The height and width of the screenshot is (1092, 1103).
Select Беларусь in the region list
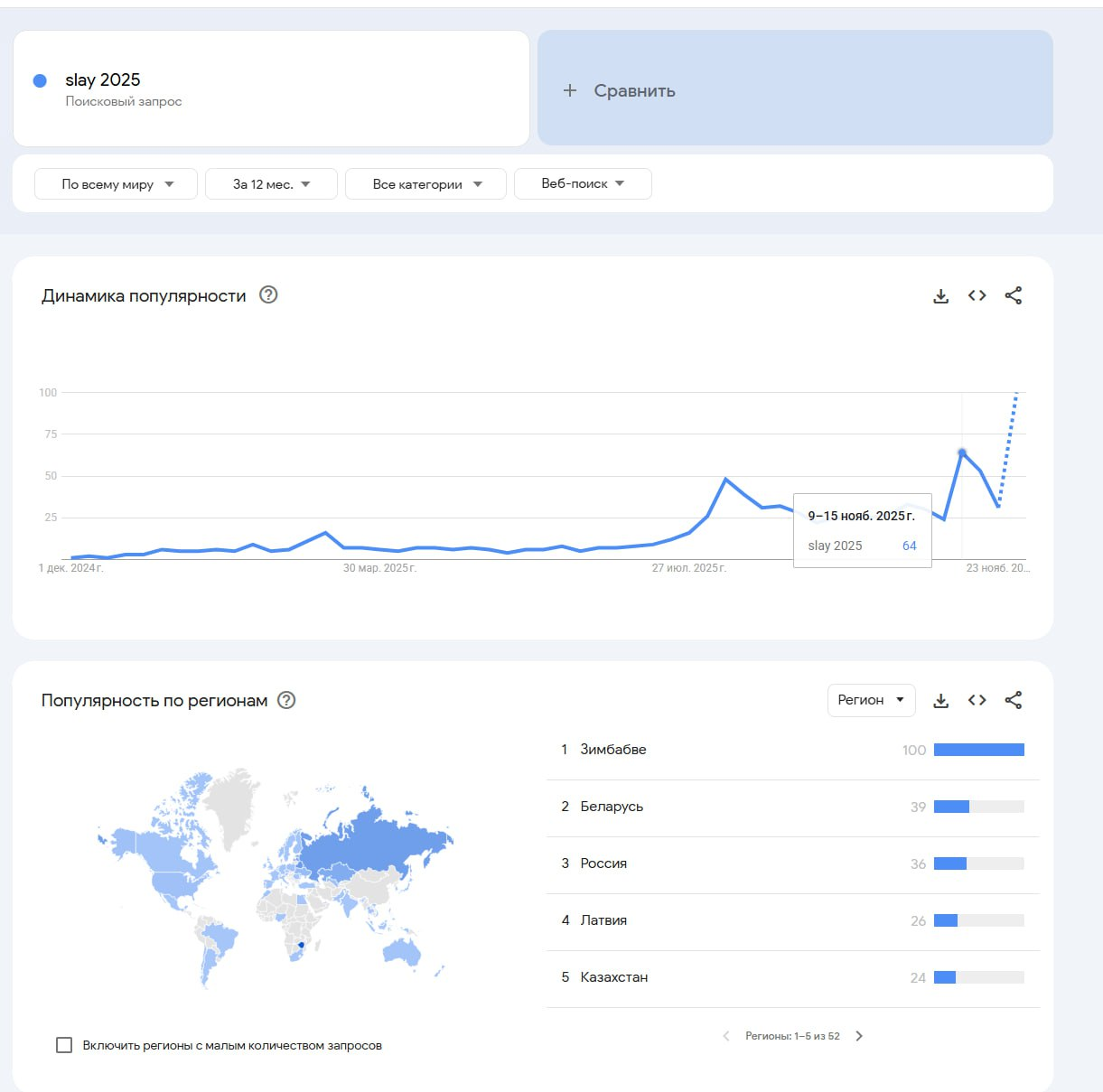pyautogui.click(x=612, y=807)
